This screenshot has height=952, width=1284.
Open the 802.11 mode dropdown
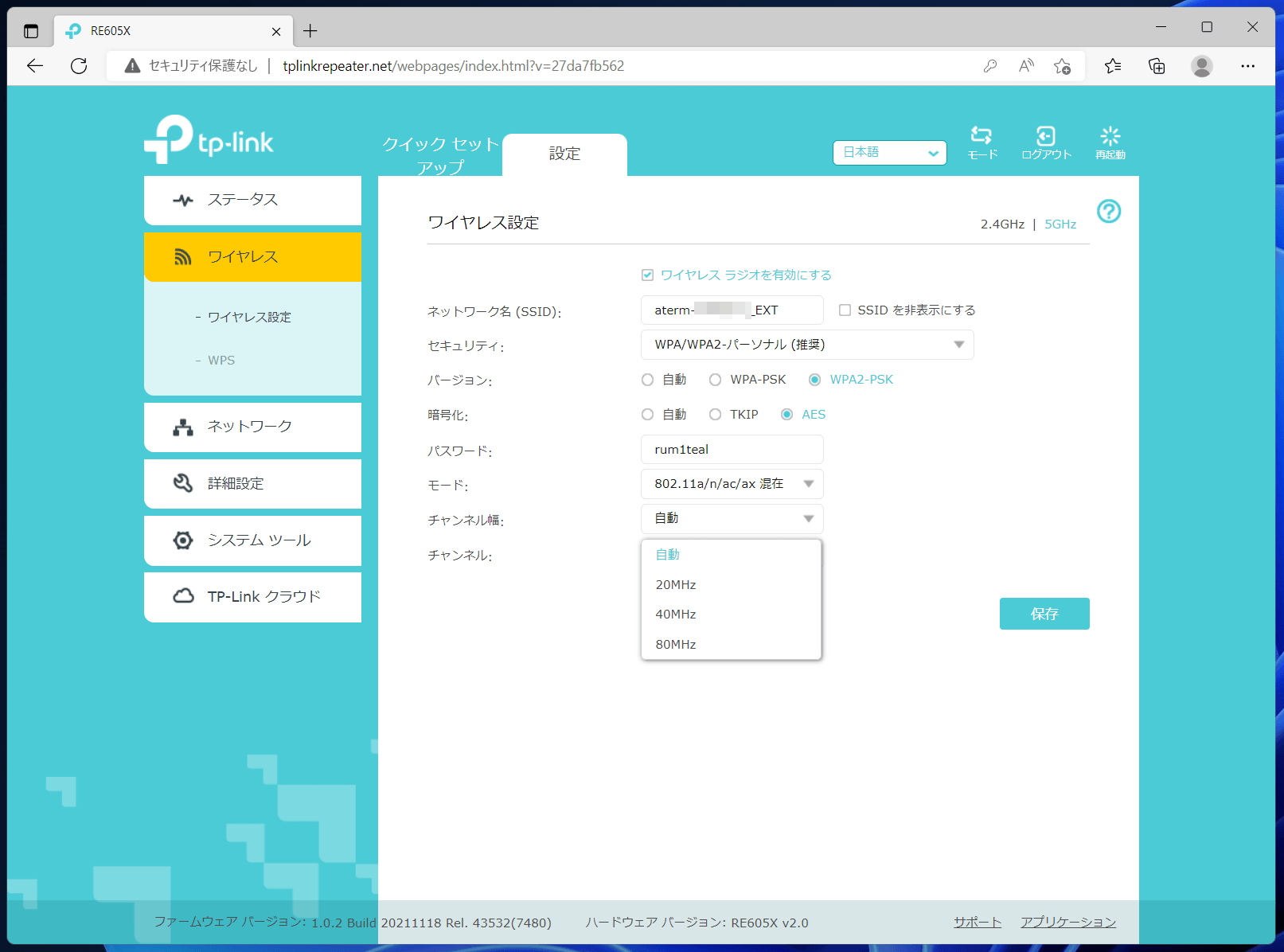pos(732,484)
